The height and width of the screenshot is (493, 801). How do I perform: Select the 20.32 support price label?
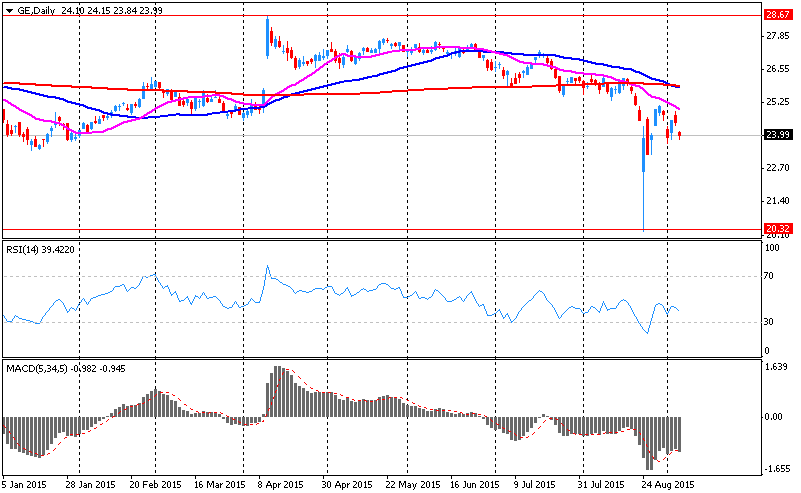[778, 228]
